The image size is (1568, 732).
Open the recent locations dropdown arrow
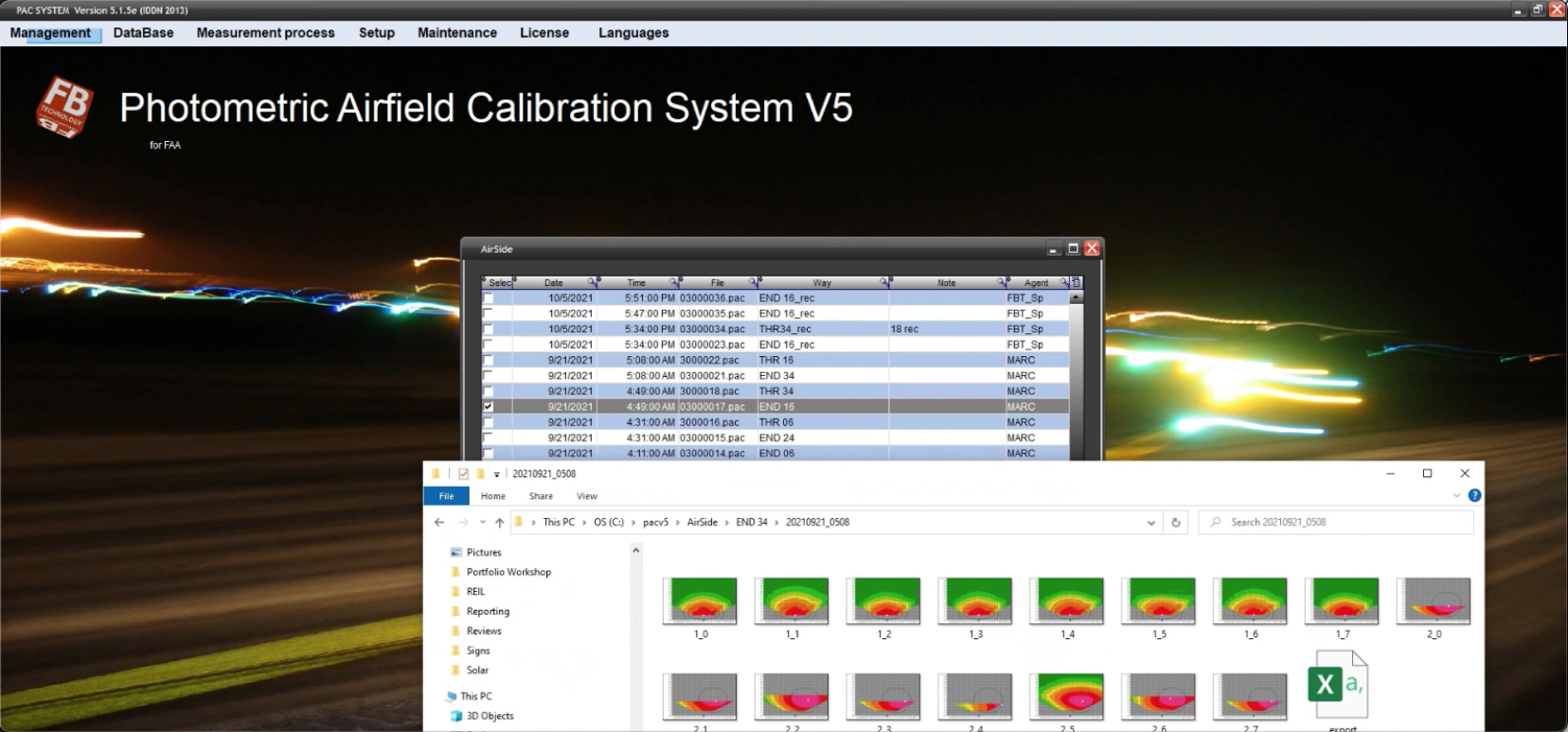point(483,522)
